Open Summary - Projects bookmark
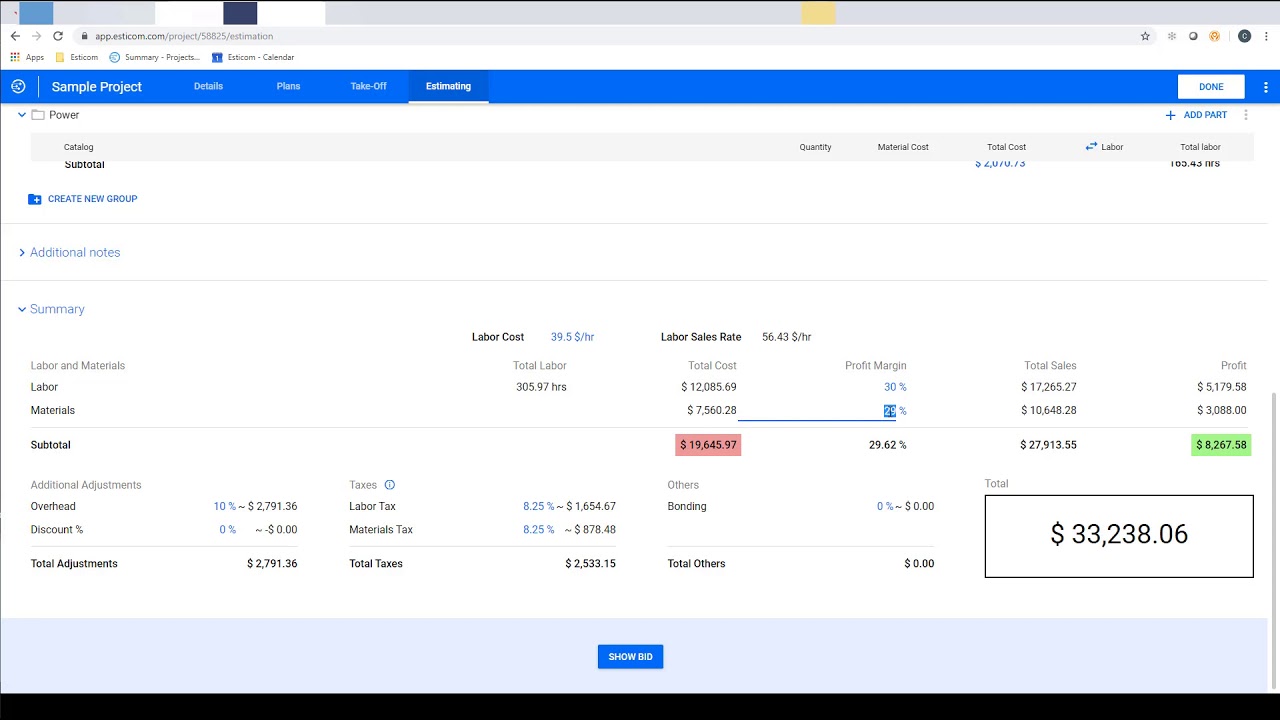This screenshot has width=1280, height=720. [x=155, y=57]
